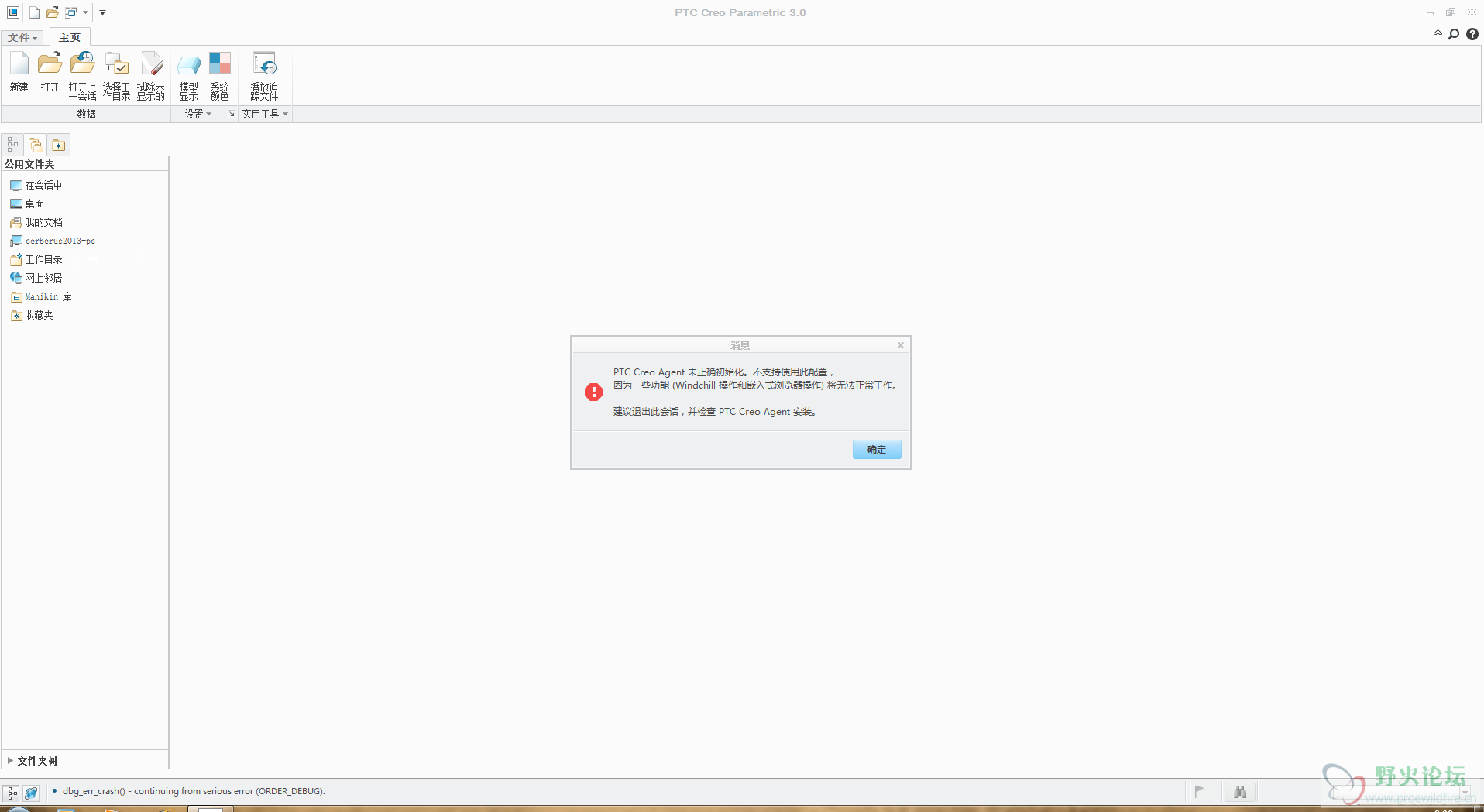Click the search magnifier icon at top-right
Screen dimensions: 1484x812
click(1454, 34)
